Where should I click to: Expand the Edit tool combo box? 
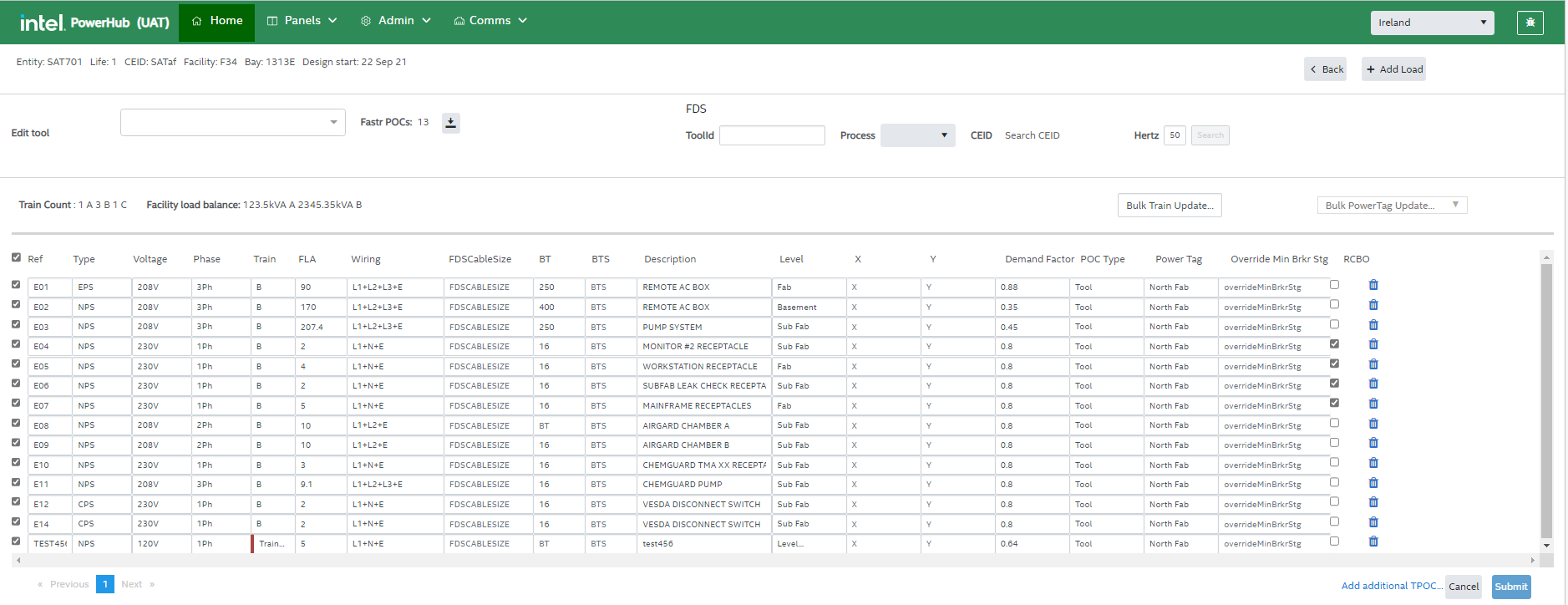(x=232, y=123)
